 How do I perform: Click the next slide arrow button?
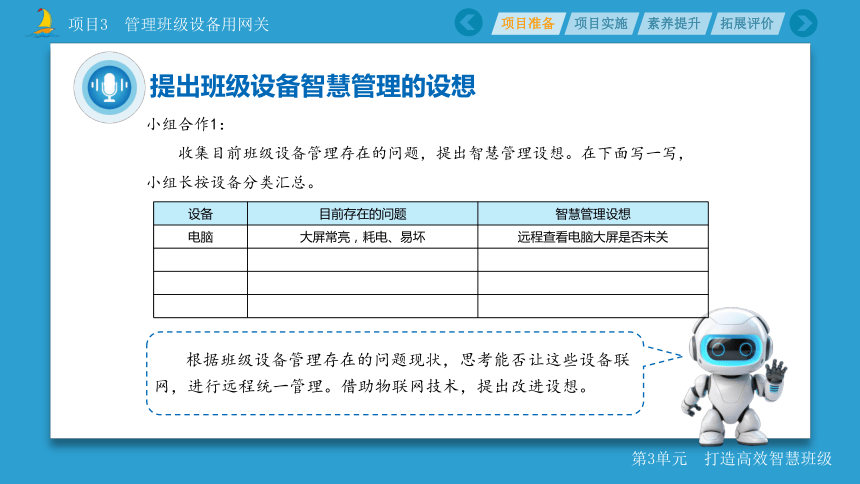804,23
